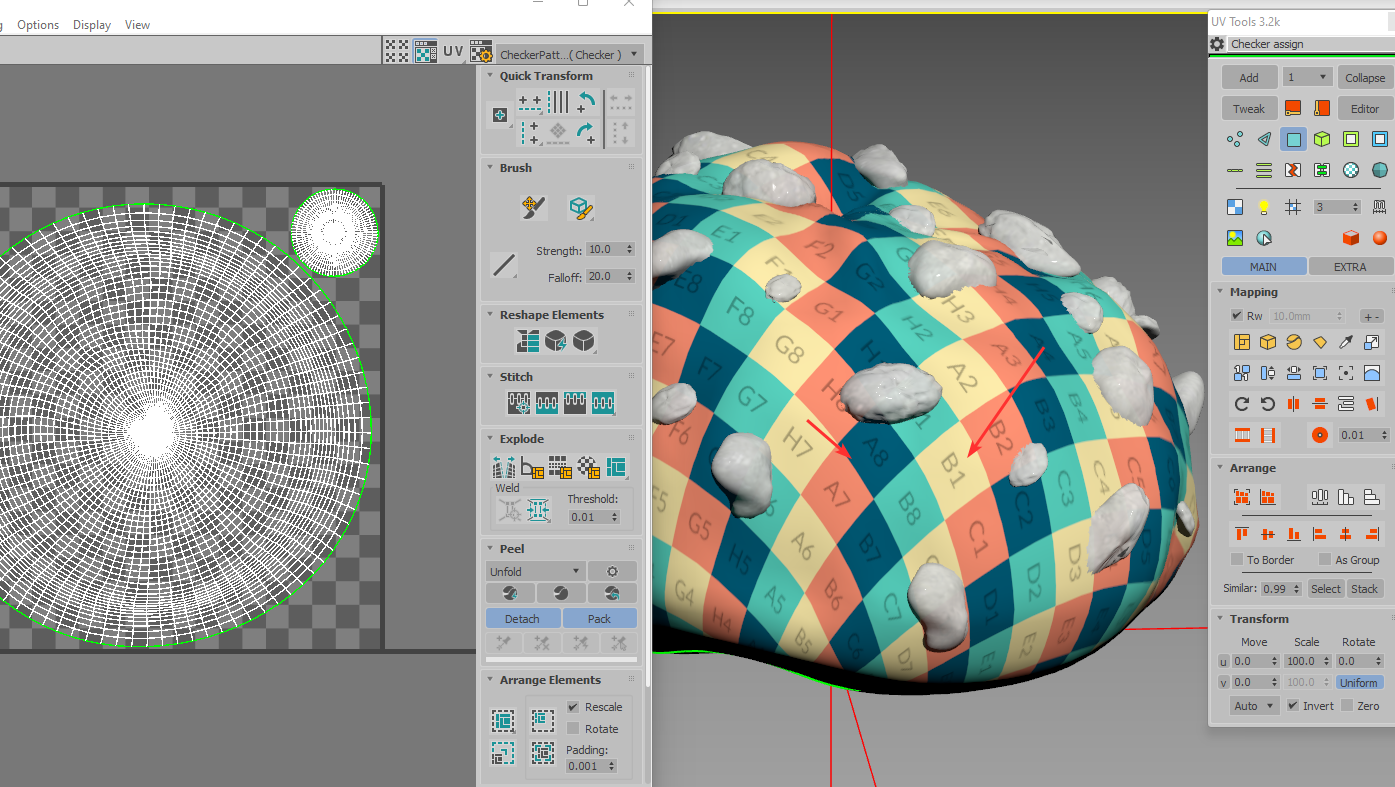The width and height of the screenshot is (1395, 787).
Task: Switch to the EXTRA tab
Action: (x=1349, y=267)
